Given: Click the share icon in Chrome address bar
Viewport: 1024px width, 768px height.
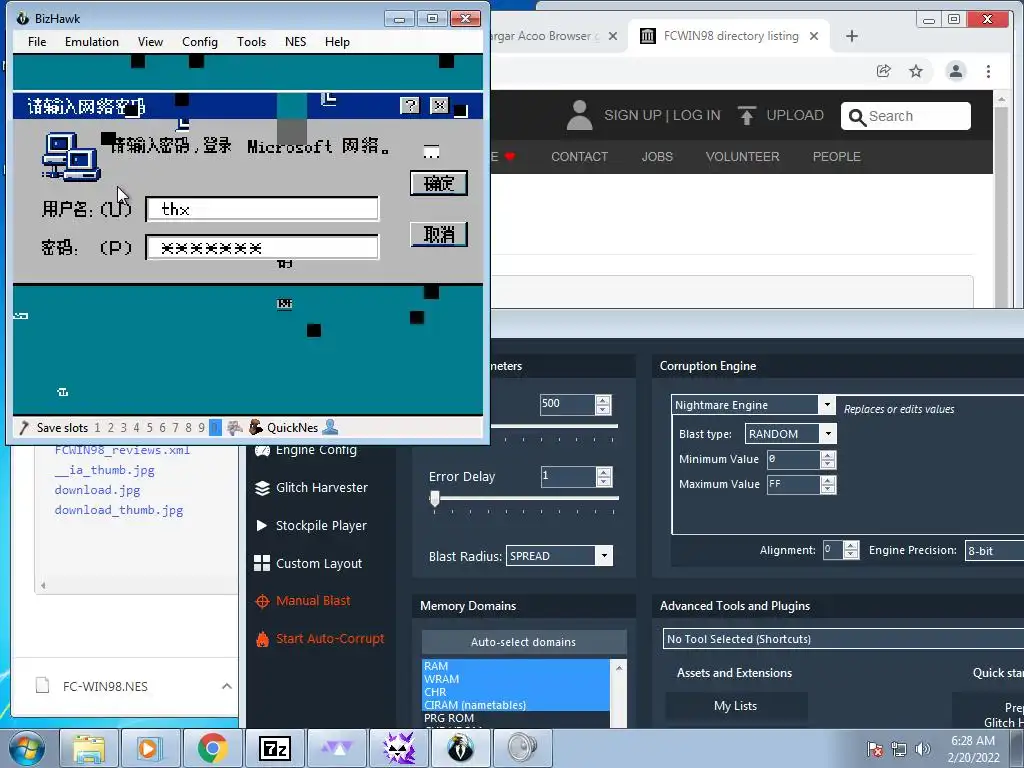Looking at the screenshot, I should click(884, 71).
